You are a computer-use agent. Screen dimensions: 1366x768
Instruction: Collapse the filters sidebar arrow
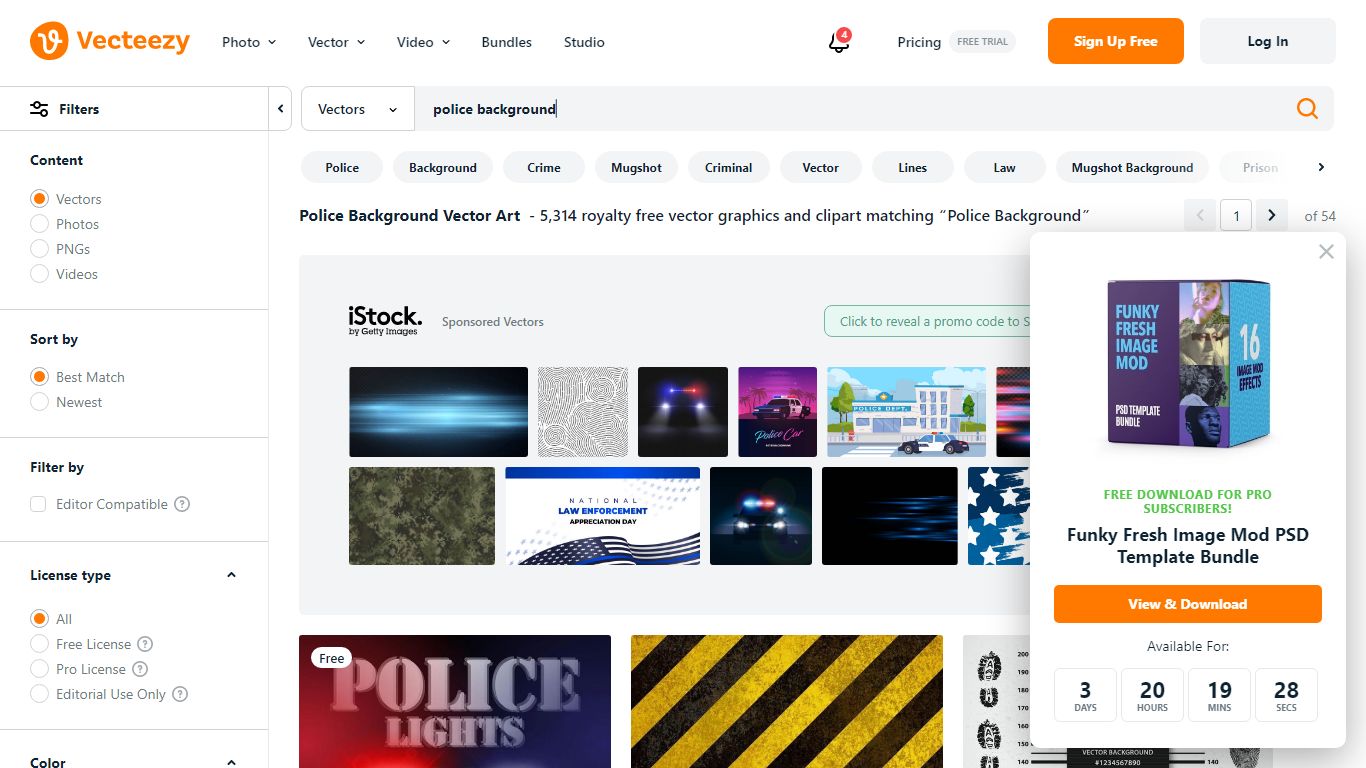click(281, 109)
